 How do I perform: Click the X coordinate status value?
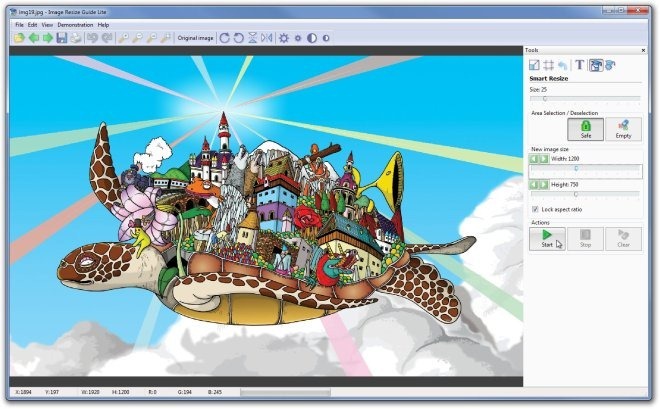(x=23, y=392)
